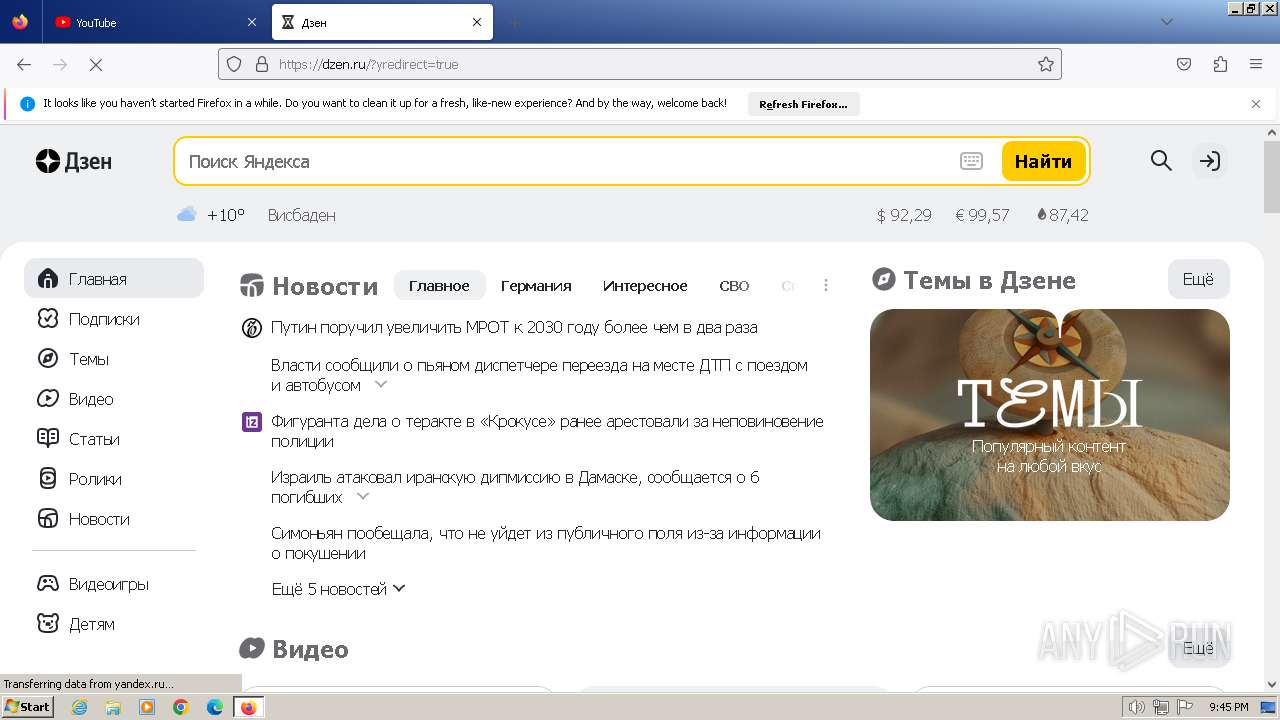Viewport: 1280px width, 720px height.
Task: Expand the Израиль атаковал news story
Action: [x=363, y=496]
